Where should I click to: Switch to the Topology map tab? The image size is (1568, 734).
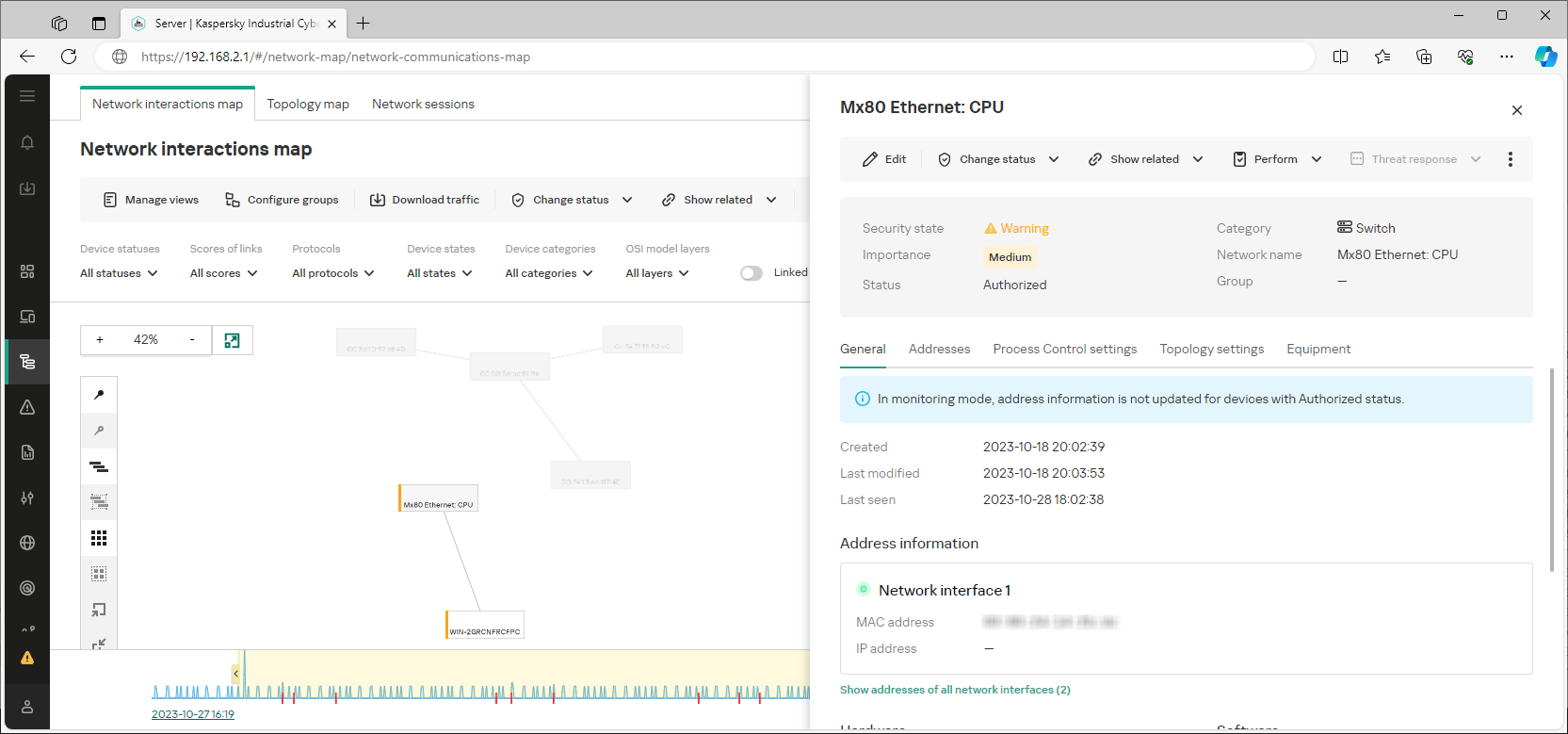pyautogui.click(x=307, y=104)
